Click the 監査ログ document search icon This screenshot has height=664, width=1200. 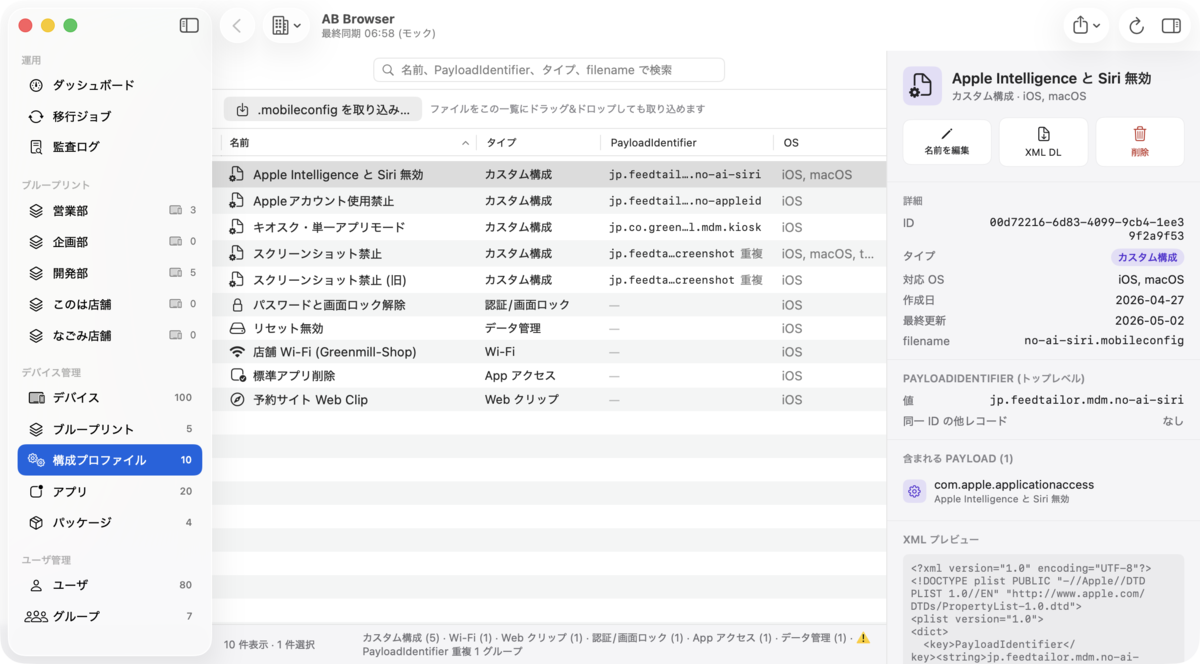coord(36,147)
